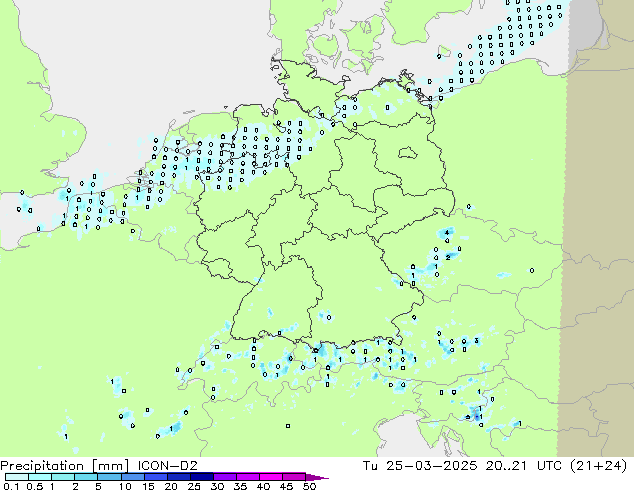Click the '0.1' legend value

[11, 486]
